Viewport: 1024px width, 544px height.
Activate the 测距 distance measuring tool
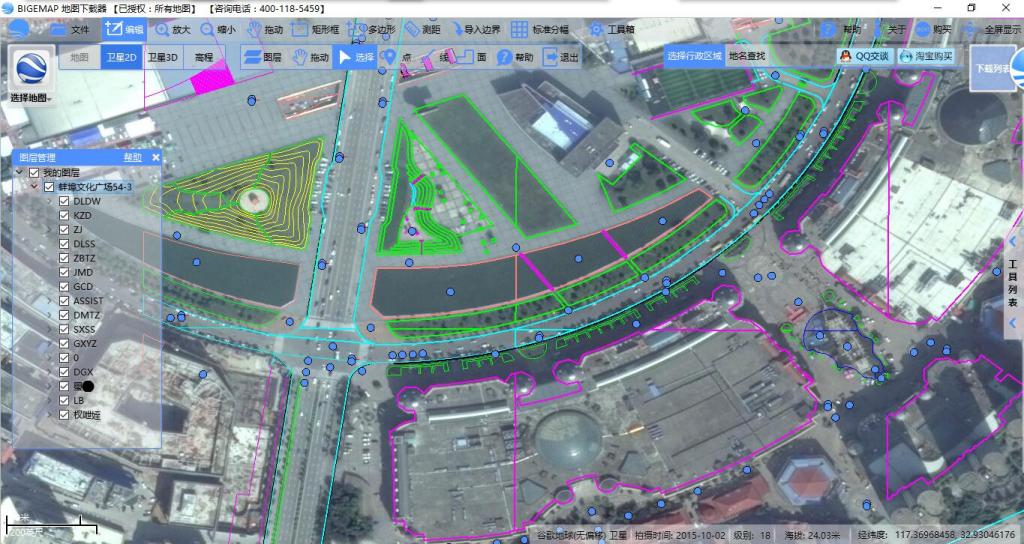point(423,29)
